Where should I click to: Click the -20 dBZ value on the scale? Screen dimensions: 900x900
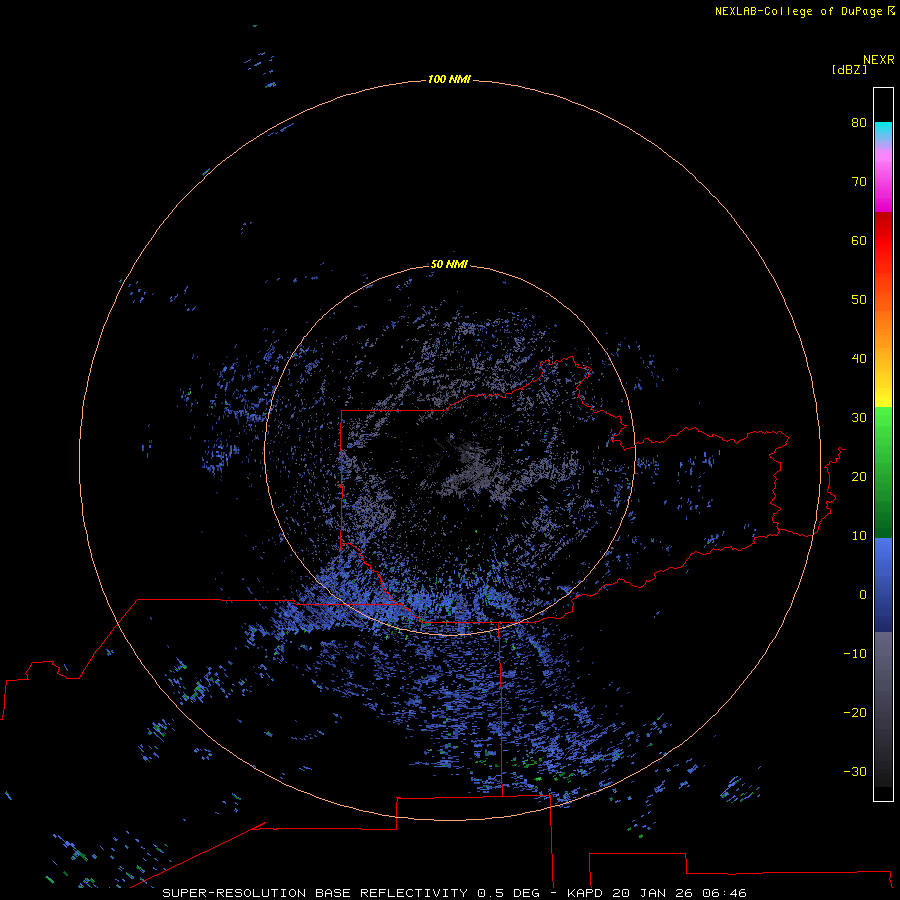tap(855, 712)
